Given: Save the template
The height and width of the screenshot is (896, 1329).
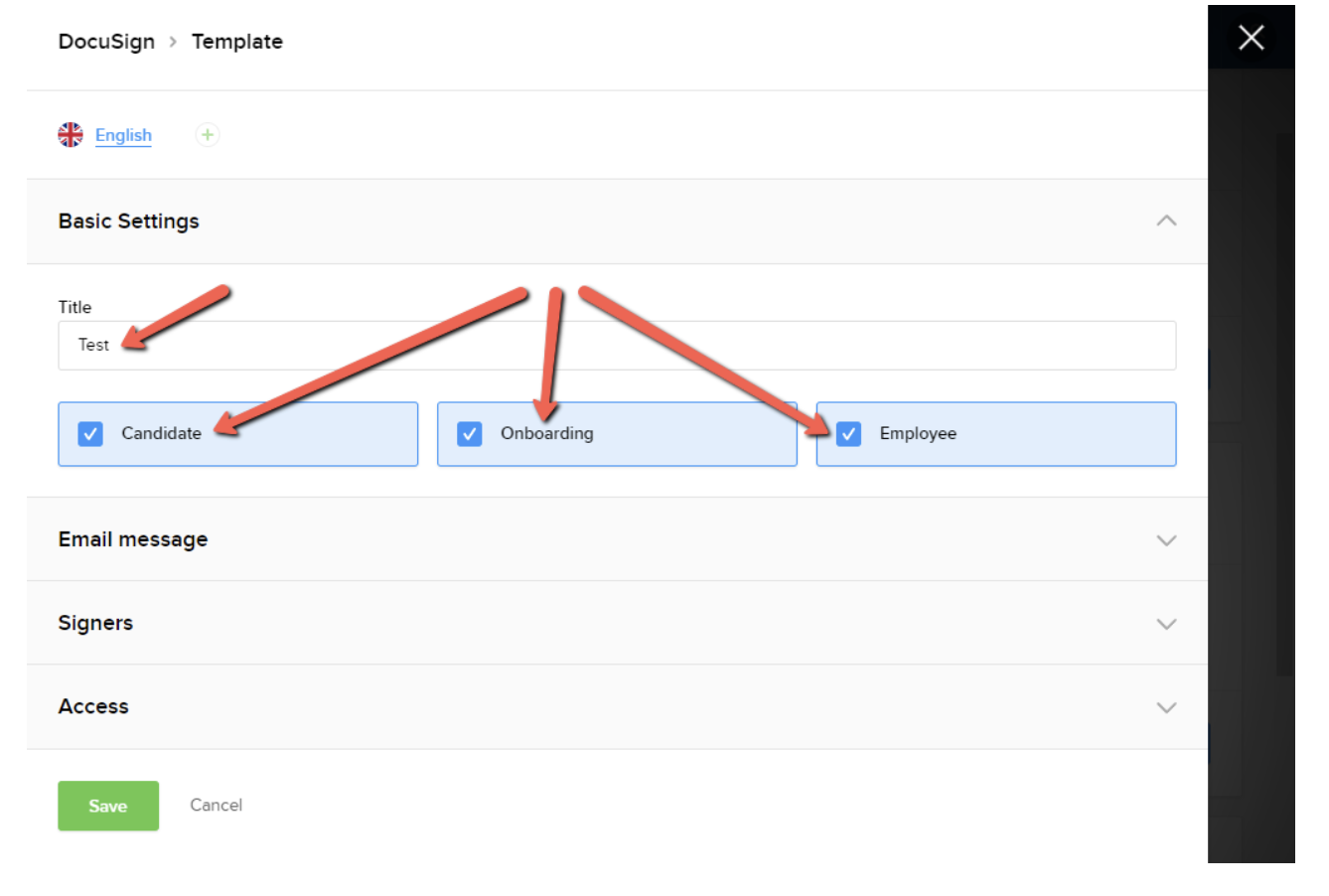Looking at the screenshot, I should (107, 806).
